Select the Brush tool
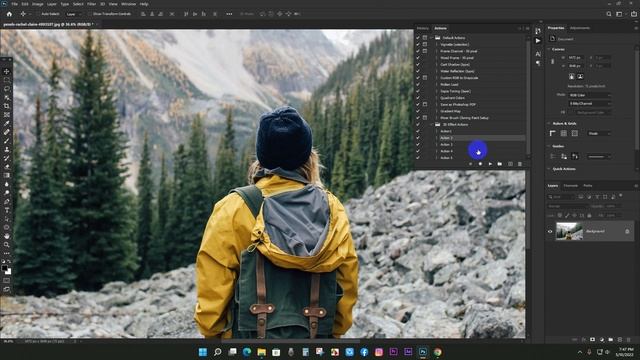640x360 pixels. point(7,141)
